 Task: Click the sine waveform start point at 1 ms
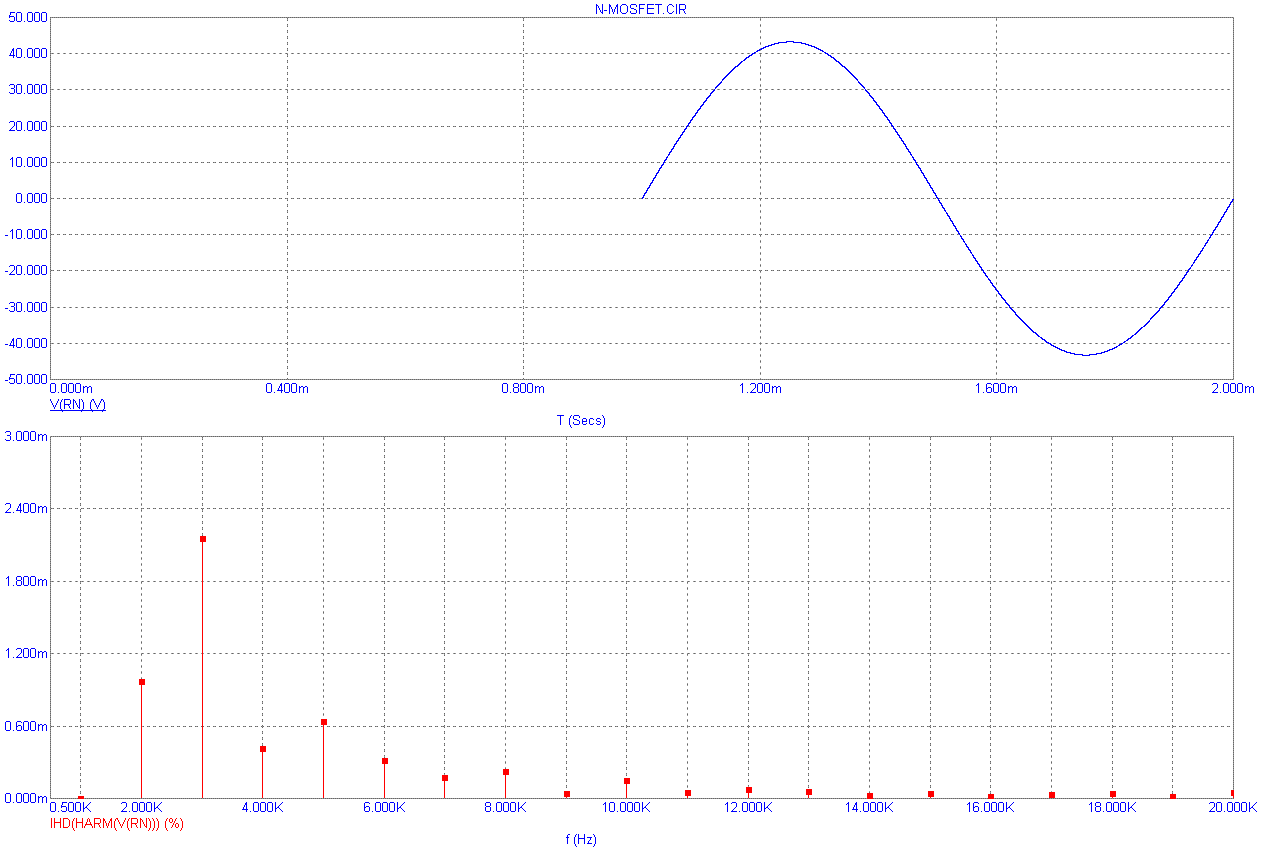pyautogui.click(x=642, y=197)
